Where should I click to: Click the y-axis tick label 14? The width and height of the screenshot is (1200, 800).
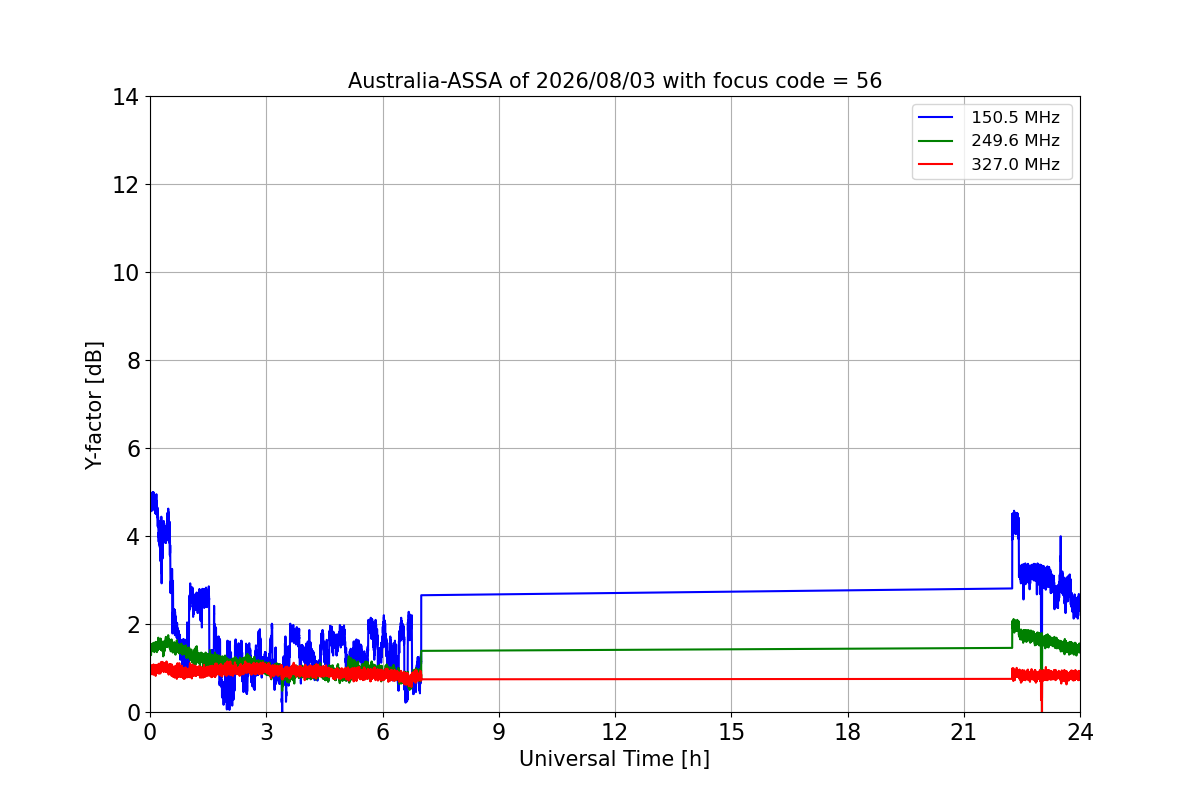[126, 97]
